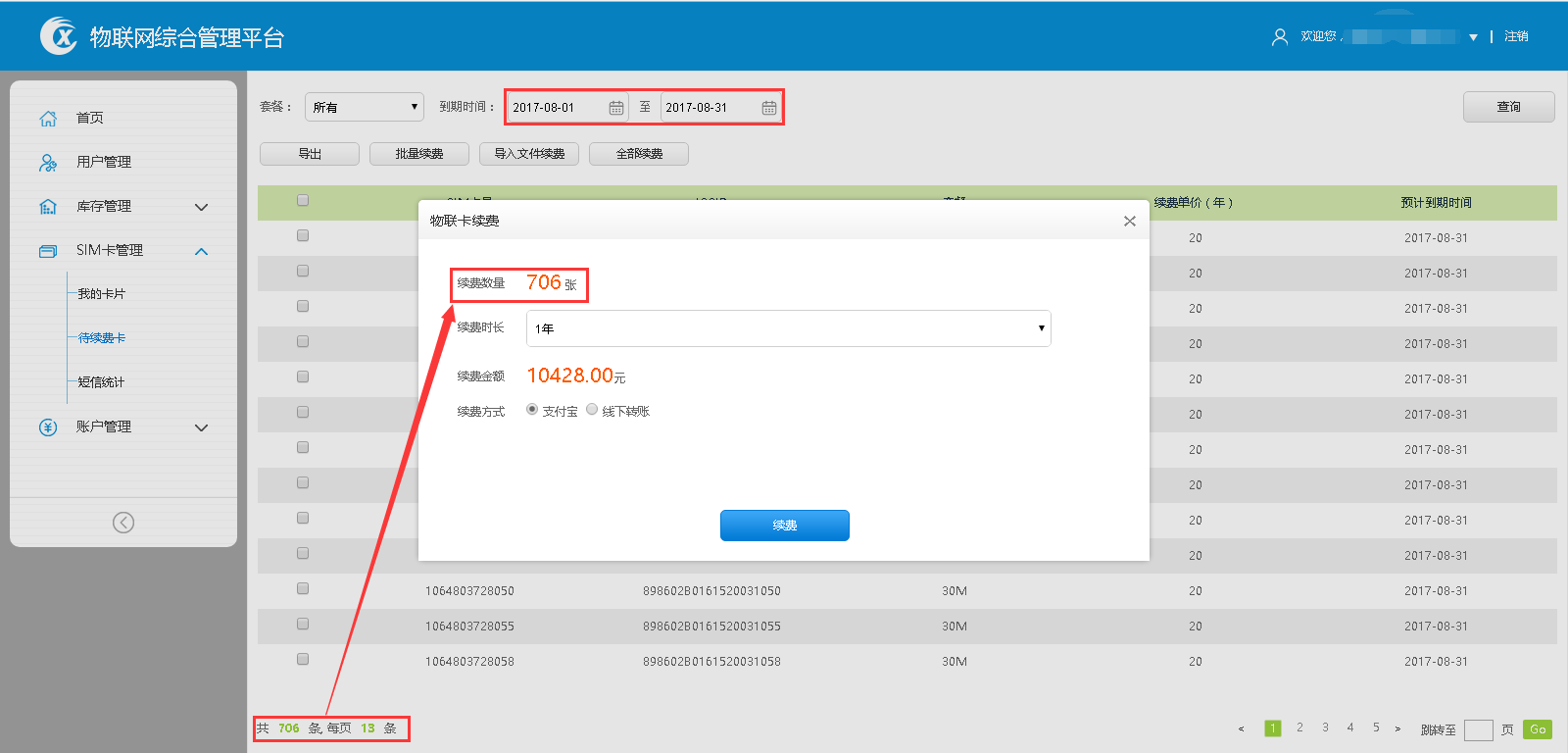Expand the 库存管理 menu chevron

point(202,207)
